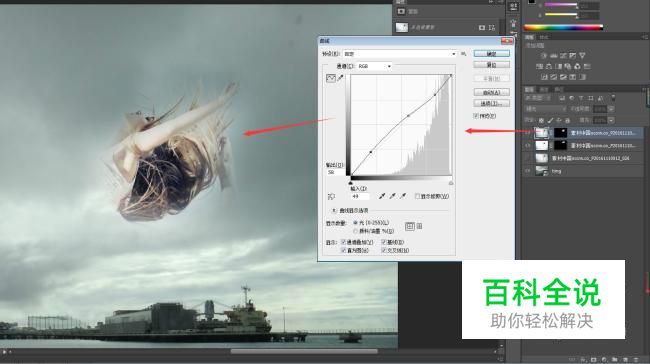Select the edit-points curve tool in Curves dialog
Viewport: 650px width, 364px height.
pos(331,78)
